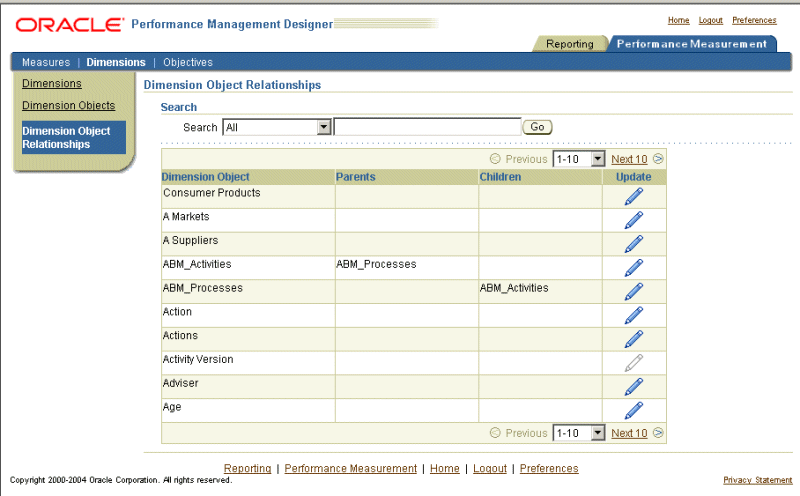Image resolution: width=800 pixels, height=496 pixels.
Task: Click the bottom Next 10 link
Action: [x=629, y=433]
